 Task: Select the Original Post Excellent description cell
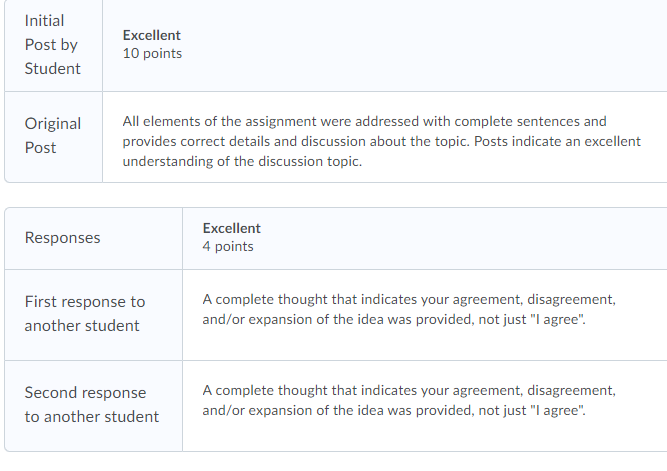(x=385, y=137)
